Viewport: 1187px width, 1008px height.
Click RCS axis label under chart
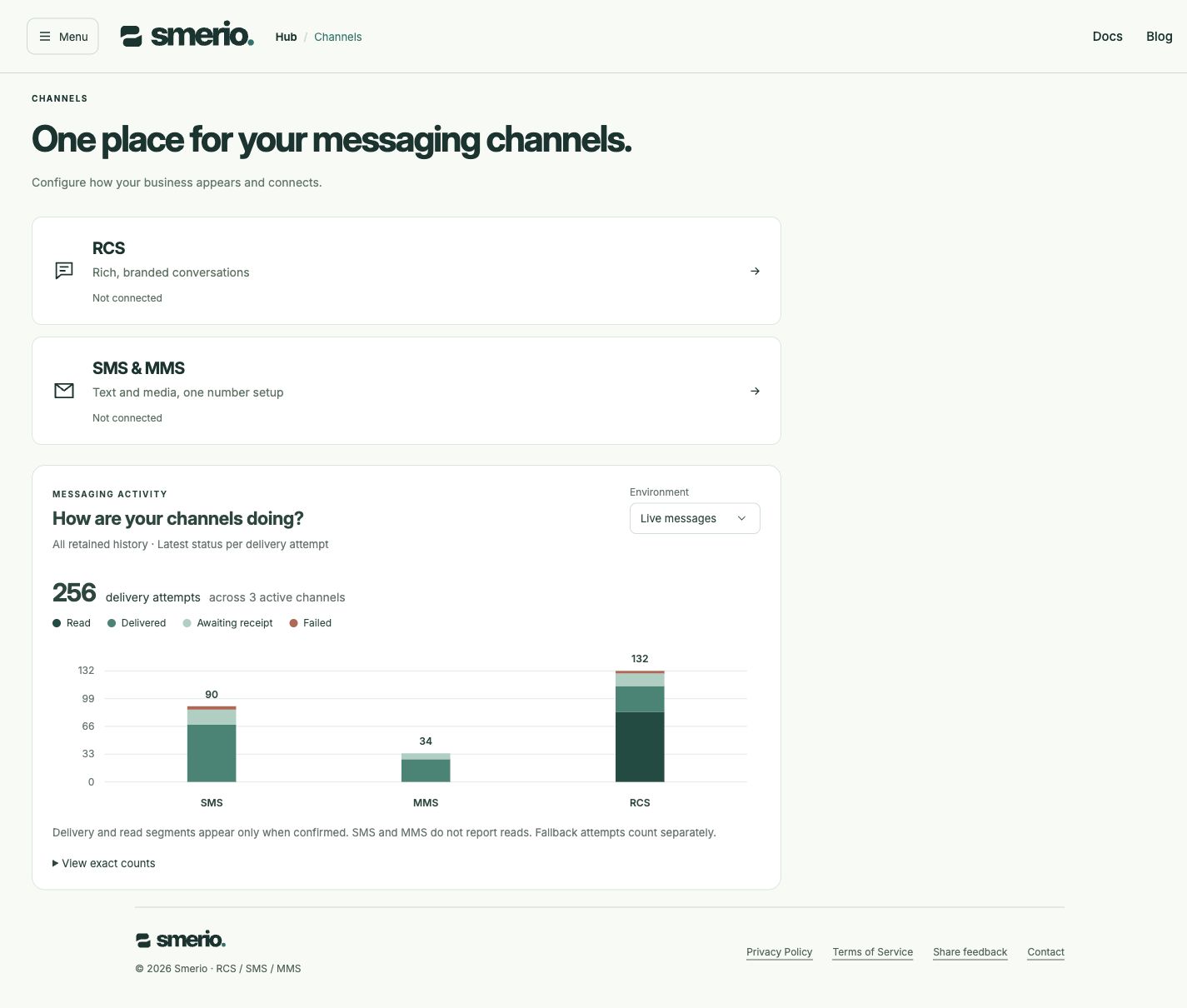tap(640, 803)
